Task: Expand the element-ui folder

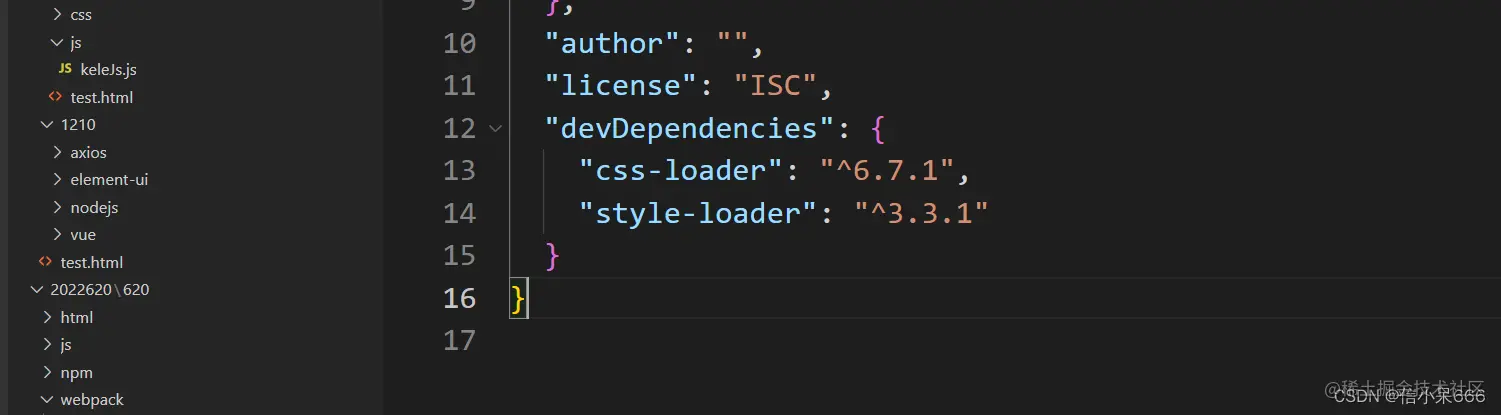Action: pos(56,180)
